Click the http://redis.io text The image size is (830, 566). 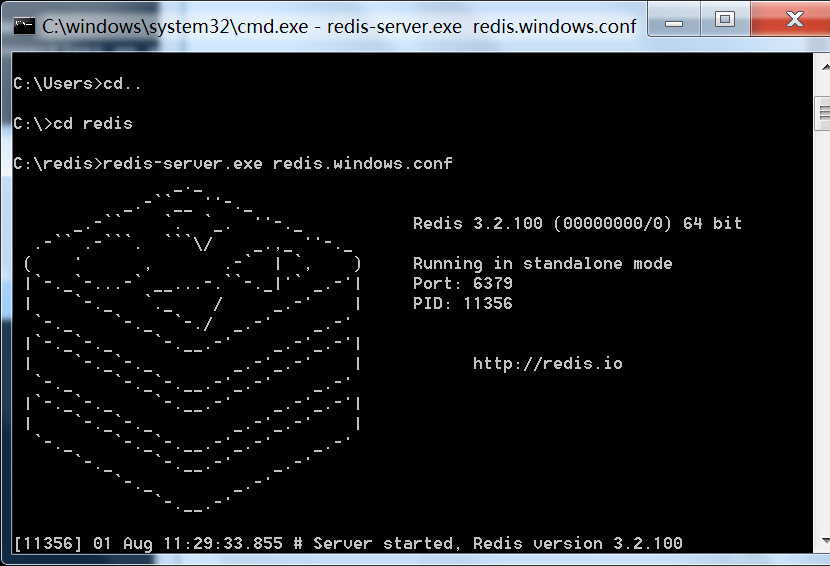tap(547, 363)
